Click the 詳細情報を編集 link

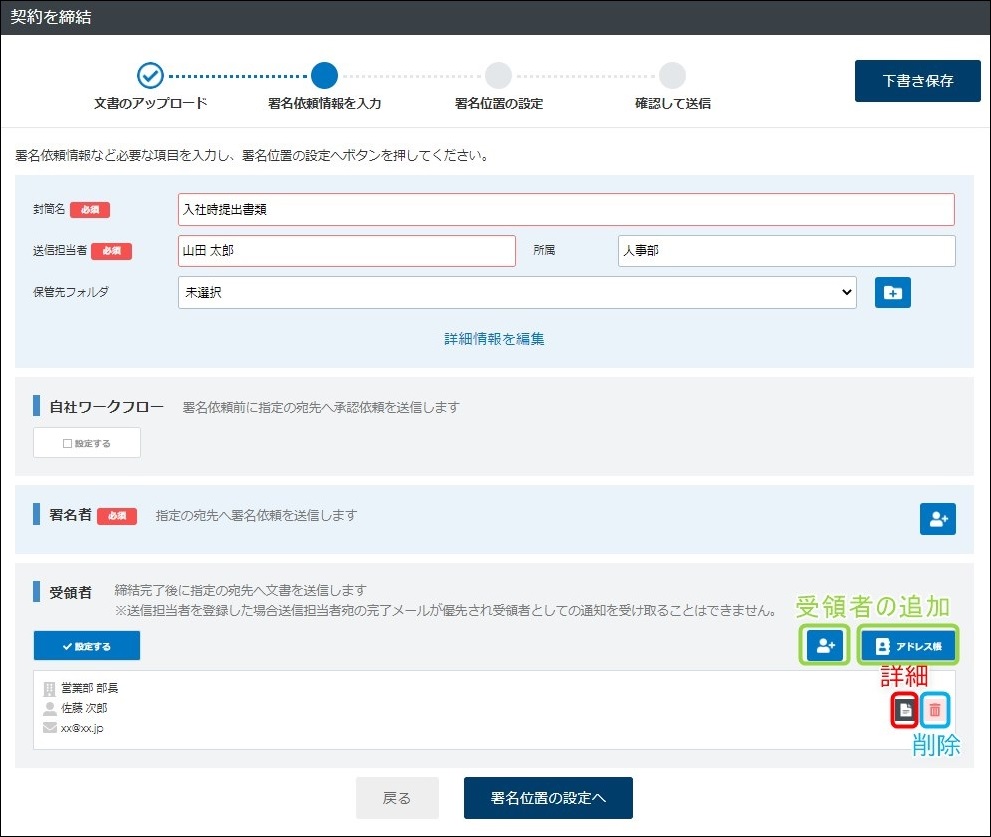494,339
